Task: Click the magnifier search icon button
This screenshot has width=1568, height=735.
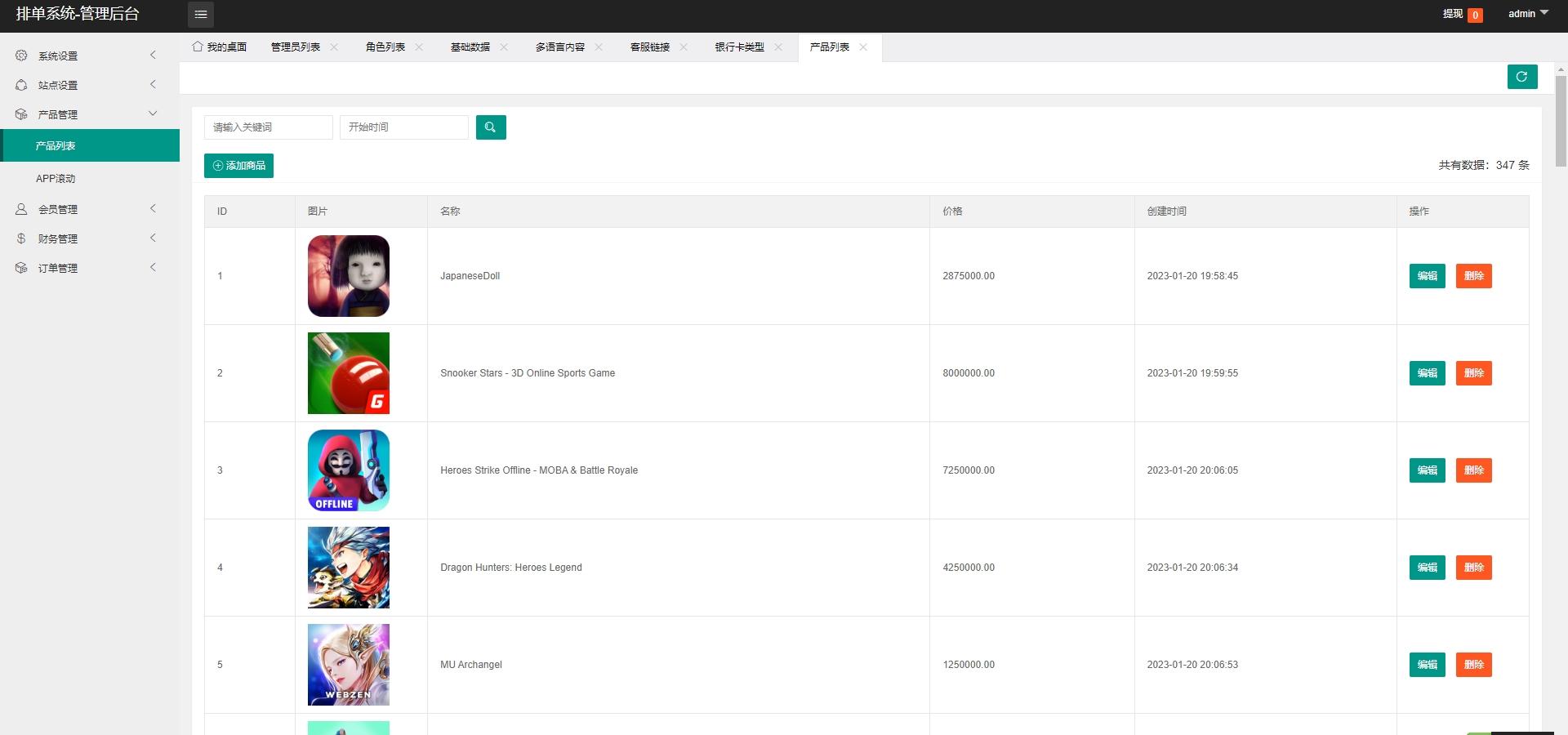Action: pos(491,127)
